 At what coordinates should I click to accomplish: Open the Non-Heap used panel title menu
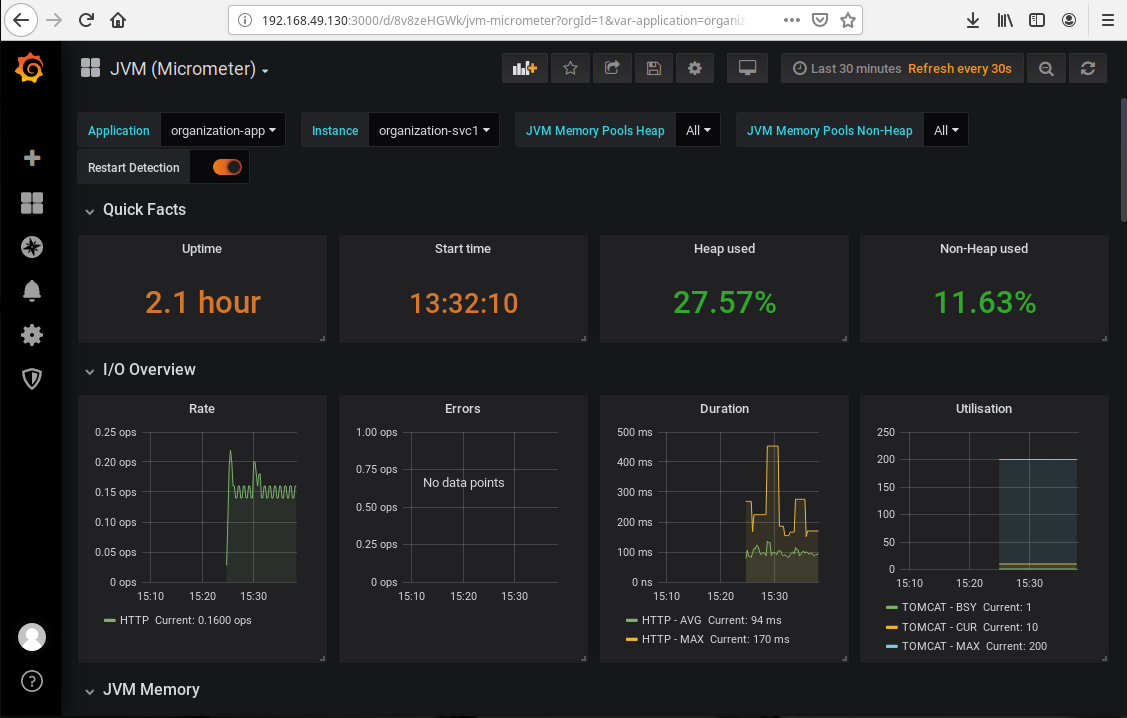tap(984, 249)
